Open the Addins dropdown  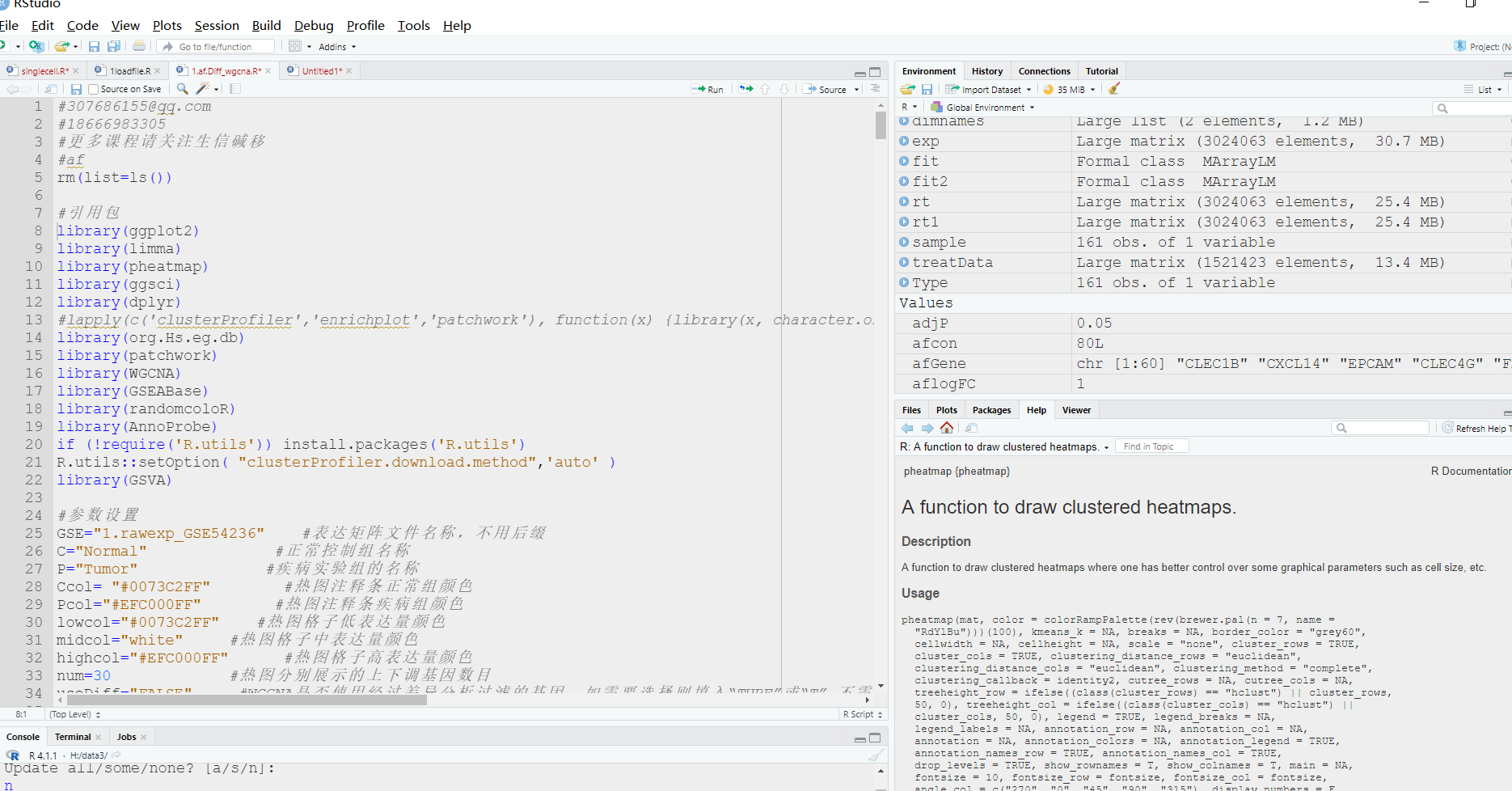[337, 47]
